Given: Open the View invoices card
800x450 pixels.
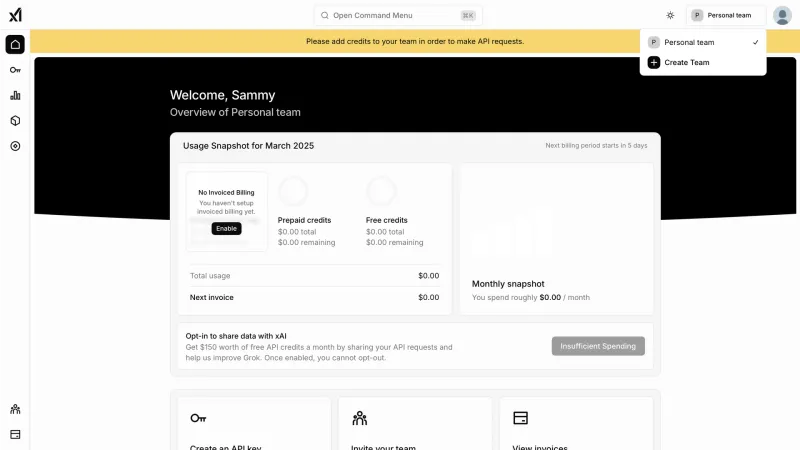Looking at the screenshot, I should tap(577, 423).
